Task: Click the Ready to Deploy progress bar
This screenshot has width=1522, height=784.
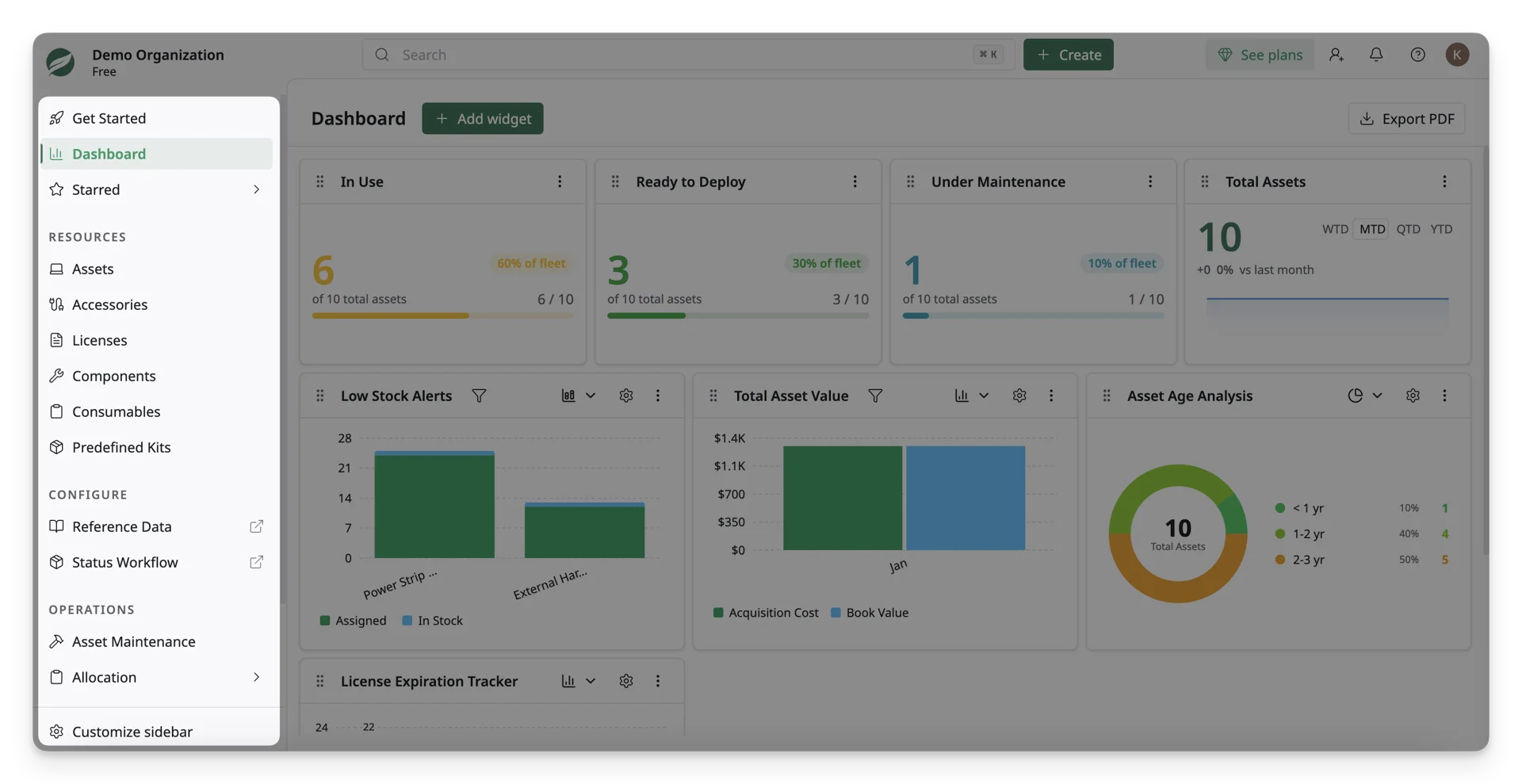Action: tap(737, 316)
